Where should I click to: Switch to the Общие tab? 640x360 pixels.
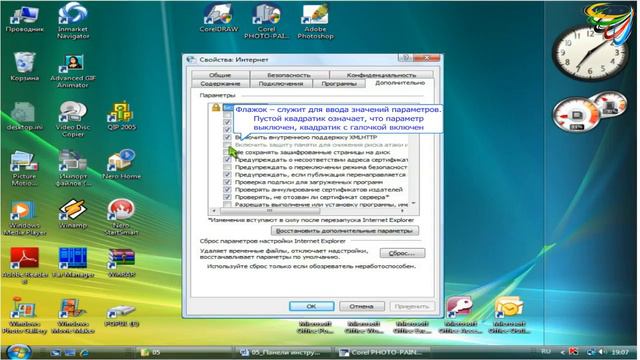tap(220, 75)
